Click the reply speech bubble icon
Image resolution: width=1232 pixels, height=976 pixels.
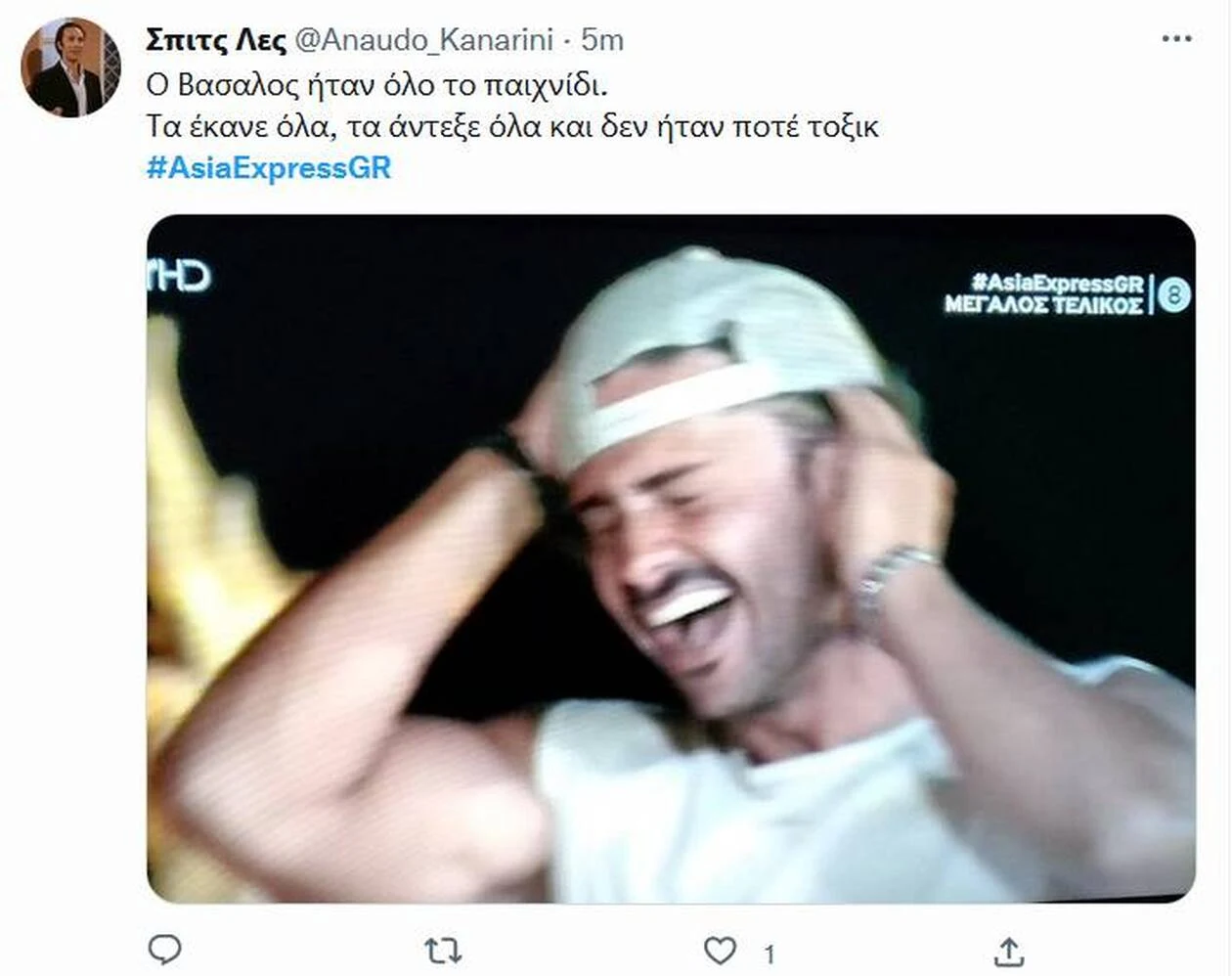[164, 950]
